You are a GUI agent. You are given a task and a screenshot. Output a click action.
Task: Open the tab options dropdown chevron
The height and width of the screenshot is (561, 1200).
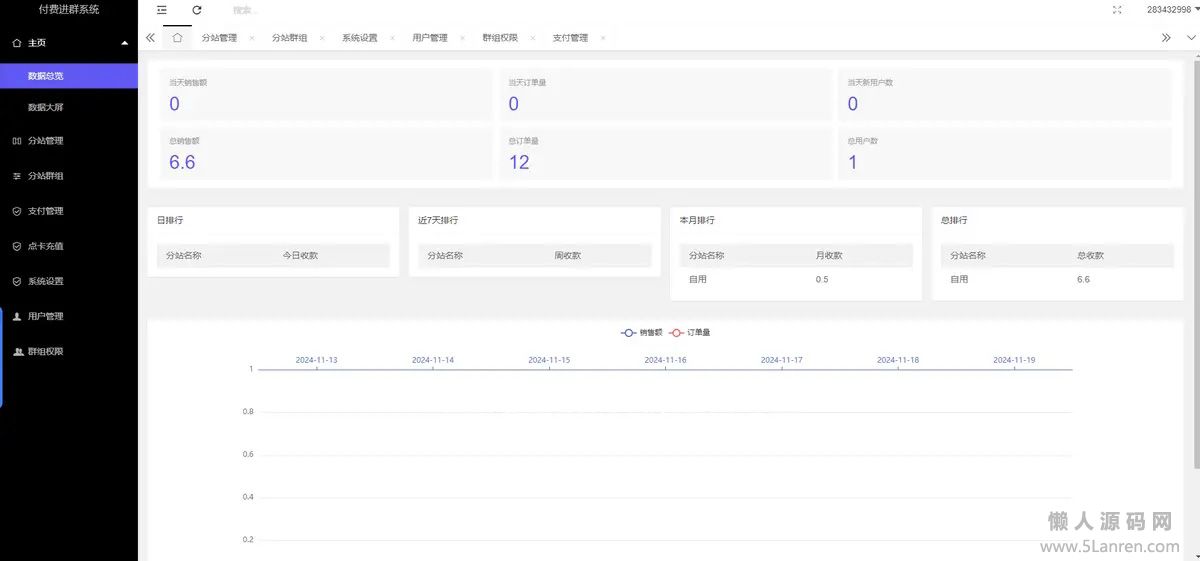click(1190, 38)
